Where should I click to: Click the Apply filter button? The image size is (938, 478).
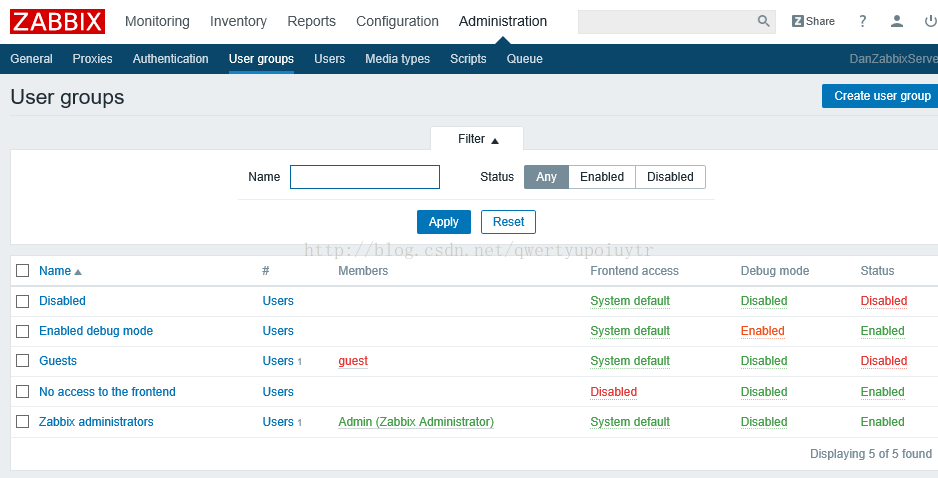pyautogui.click(x=444, y=222)
